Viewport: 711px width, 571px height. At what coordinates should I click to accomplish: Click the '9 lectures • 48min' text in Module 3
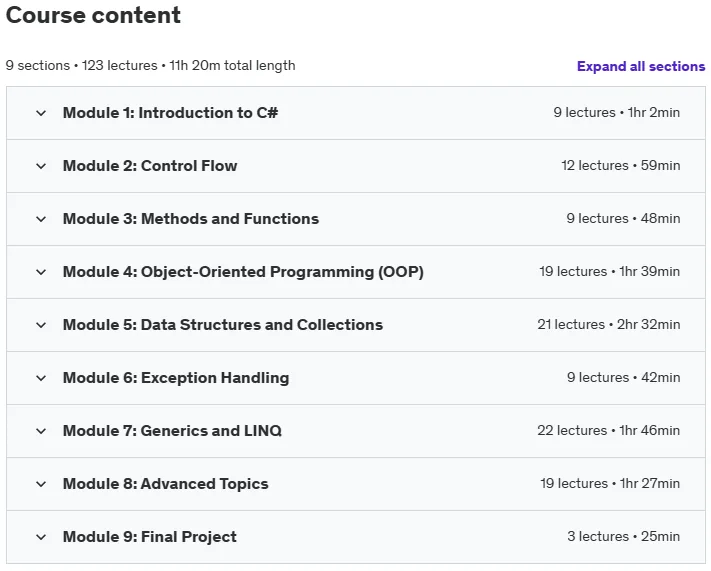(x=623, y=219)
